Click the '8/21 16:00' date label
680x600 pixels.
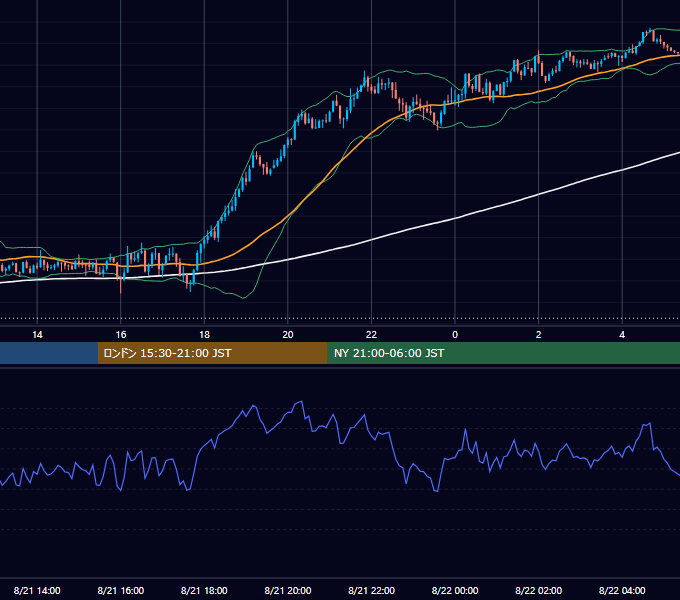[x=121, y=590]
